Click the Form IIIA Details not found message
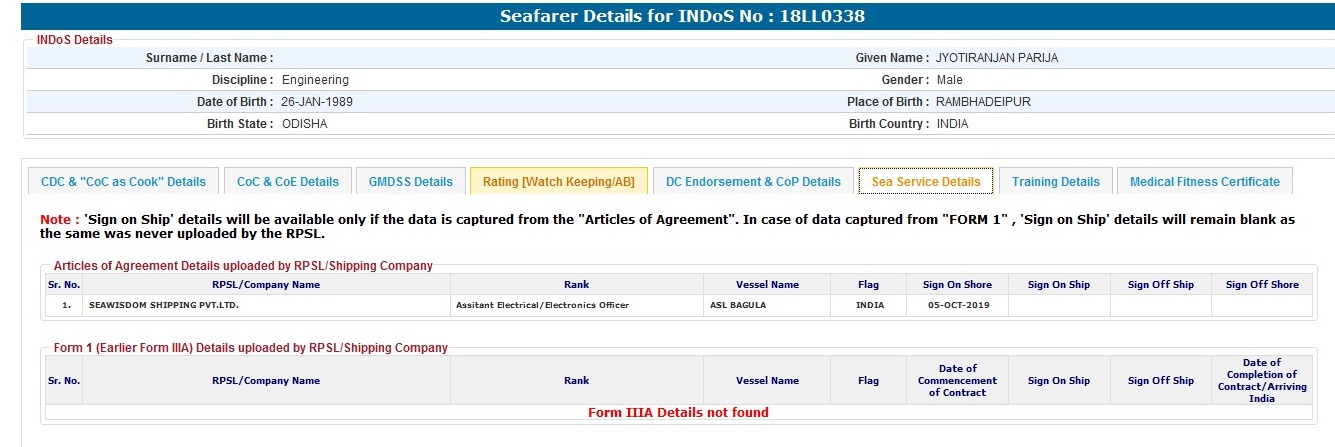 tap(678, 412)
